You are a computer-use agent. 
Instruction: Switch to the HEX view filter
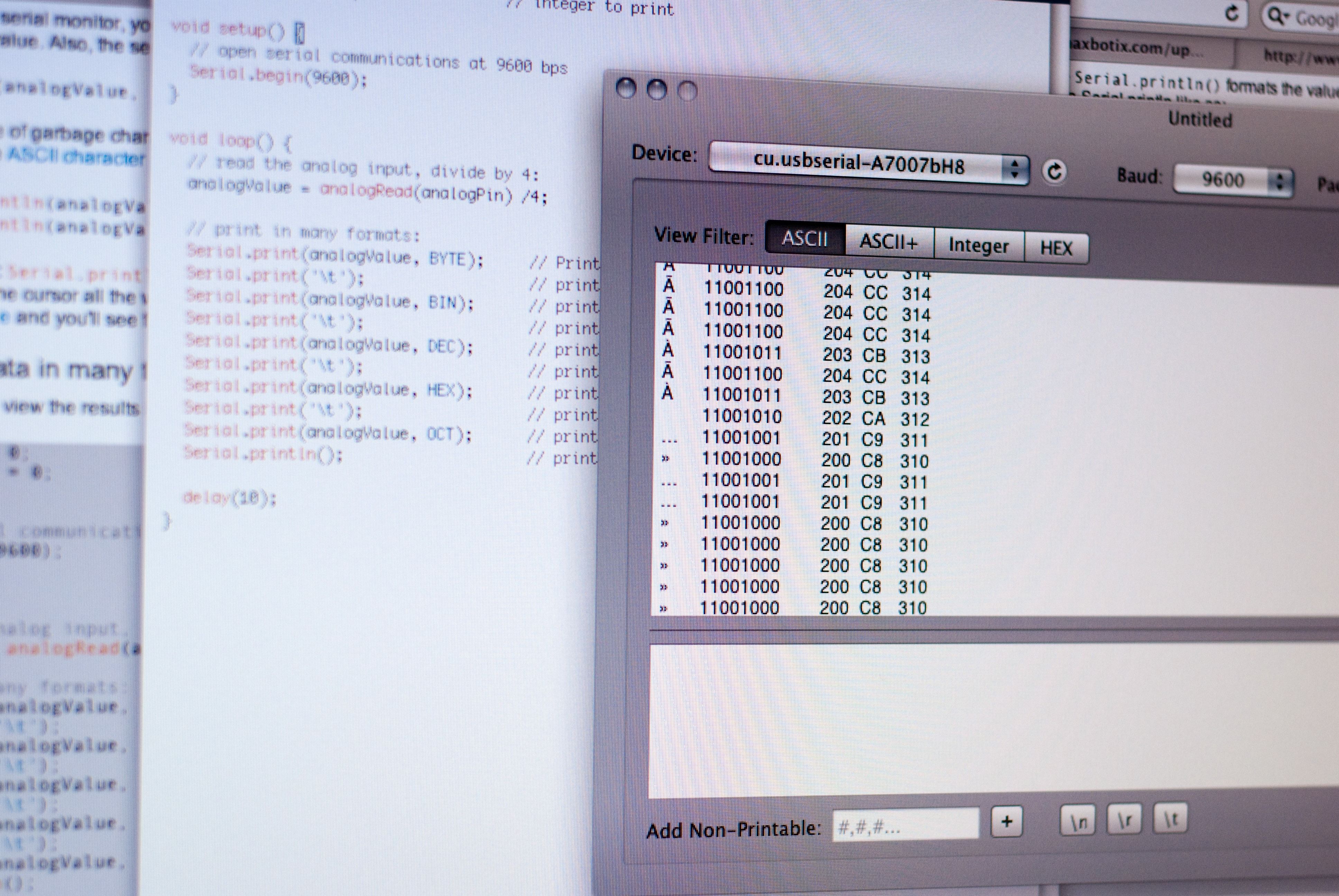point(1056,248)
